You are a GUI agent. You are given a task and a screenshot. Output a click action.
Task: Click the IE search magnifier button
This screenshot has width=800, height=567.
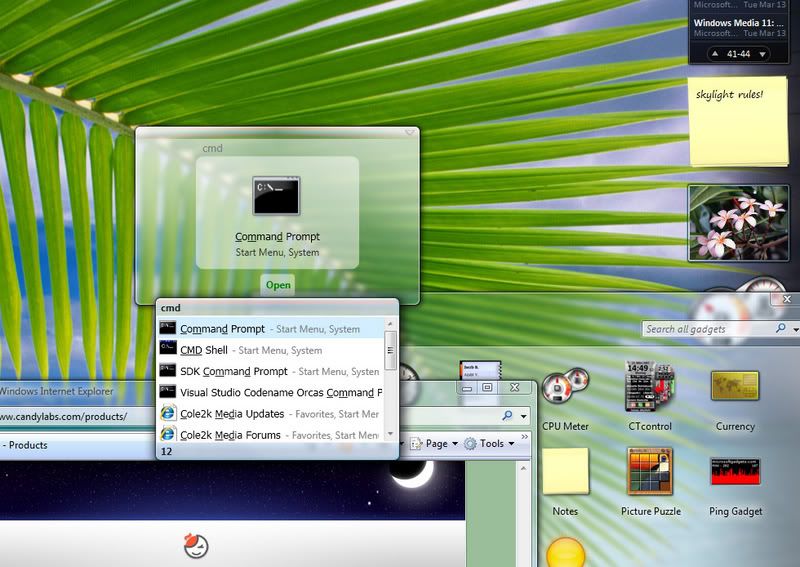point(507,415)
